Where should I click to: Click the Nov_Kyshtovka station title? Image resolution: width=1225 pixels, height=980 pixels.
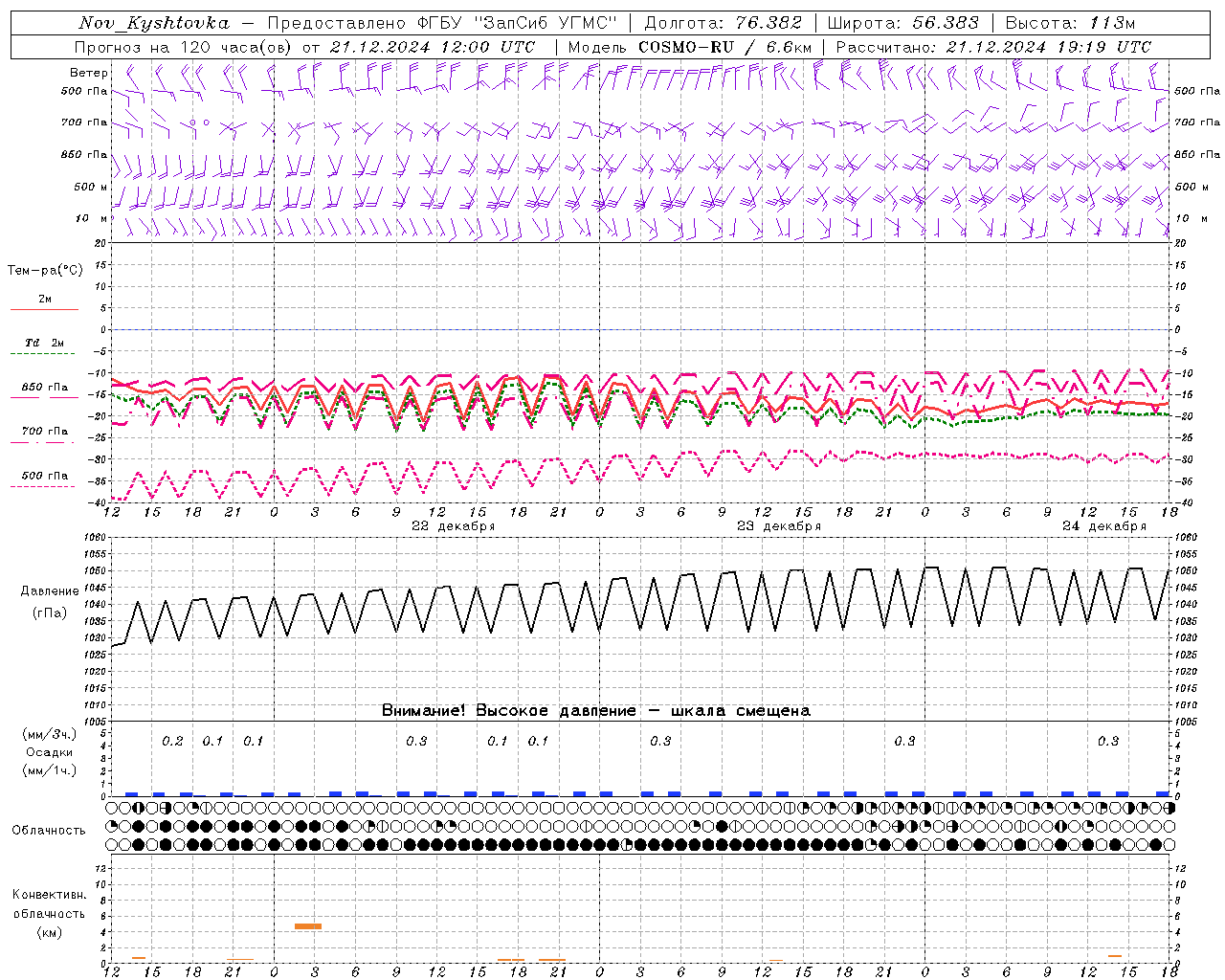(x=154, y=23)
